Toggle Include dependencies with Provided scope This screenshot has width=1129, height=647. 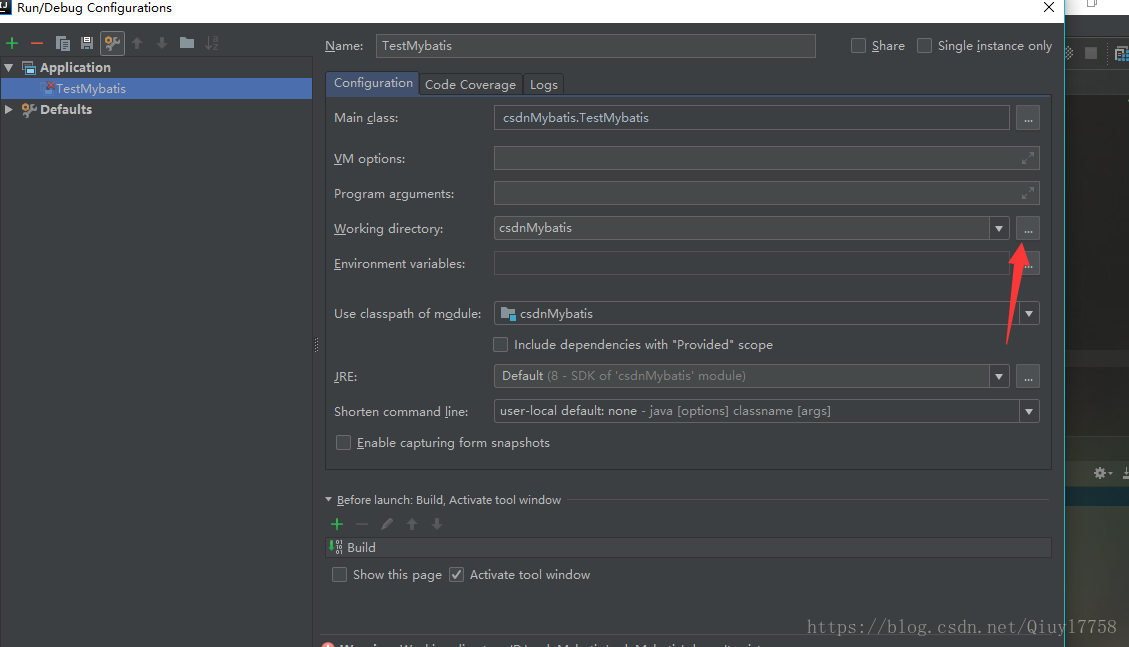(500, 345)
